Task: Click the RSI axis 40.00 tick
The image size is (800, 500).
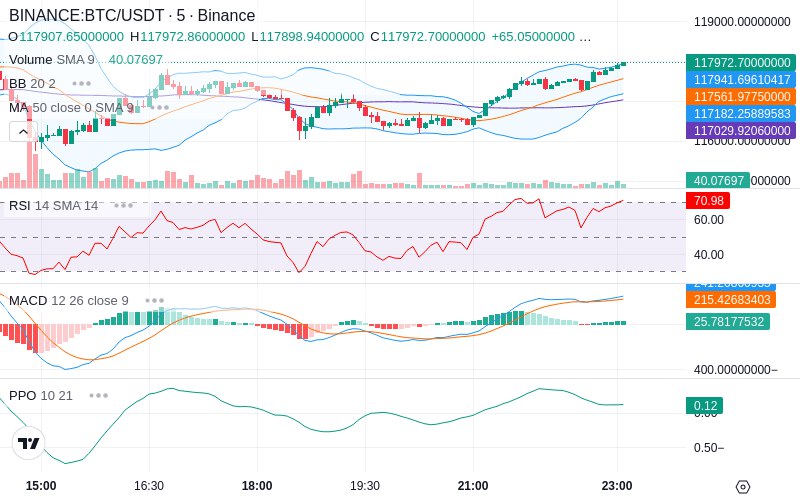Action: pos(709,255)
